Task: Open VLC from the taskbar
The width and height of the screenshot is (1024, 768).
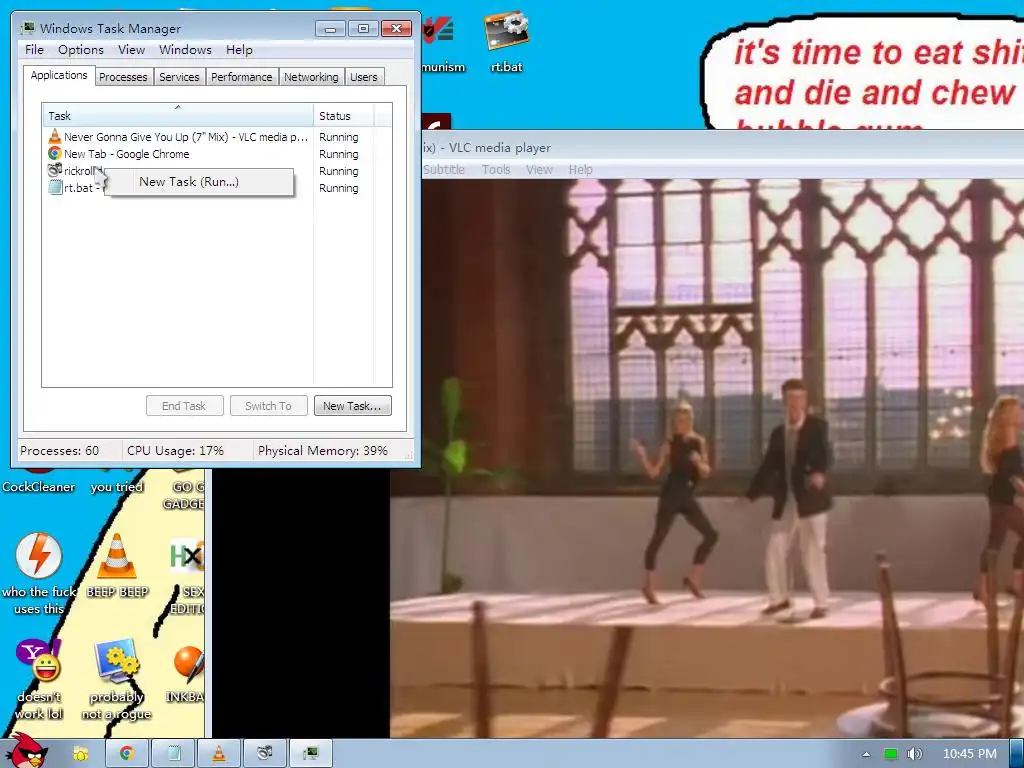Action: point(219,754)
